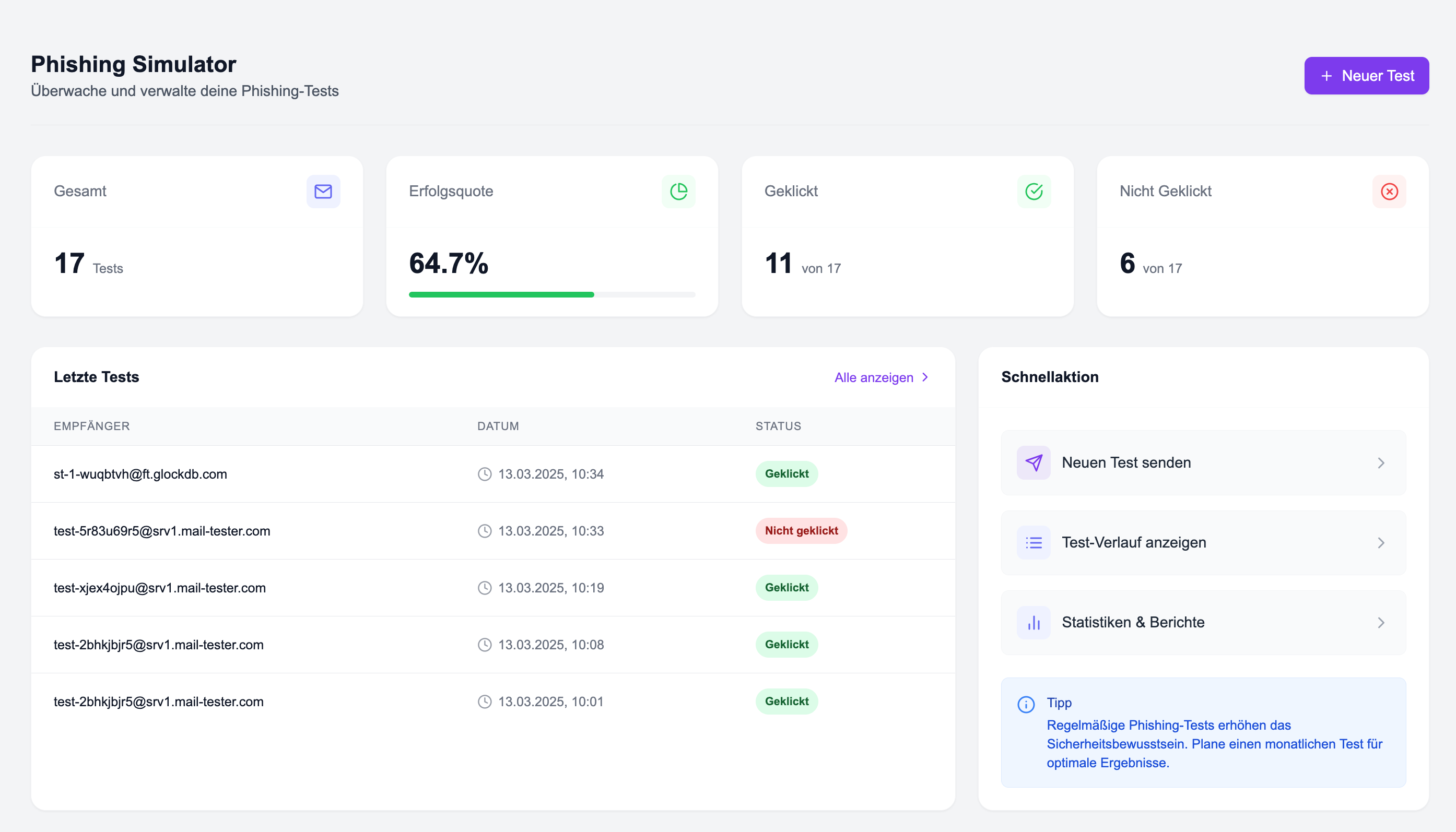Viewport: 1456px width, 832px height.
Task: Click the arrow after Alle anzeigen
Action: pos(925,377)
